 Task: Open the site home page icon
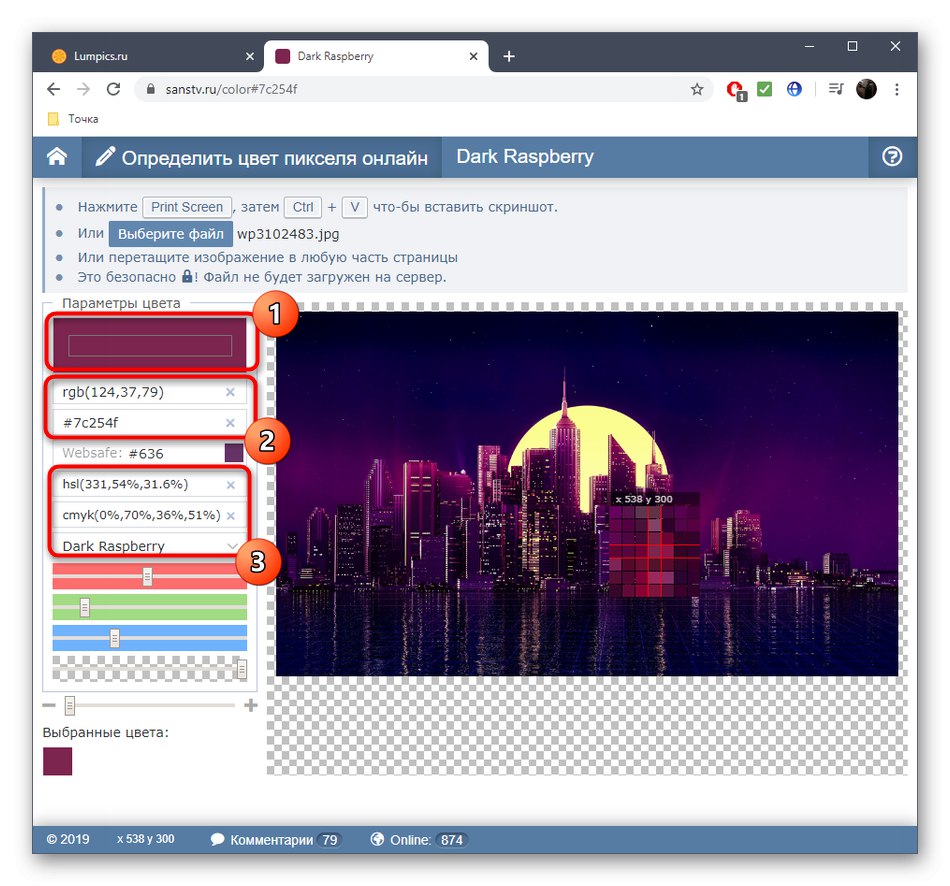[x=57, y=157]
